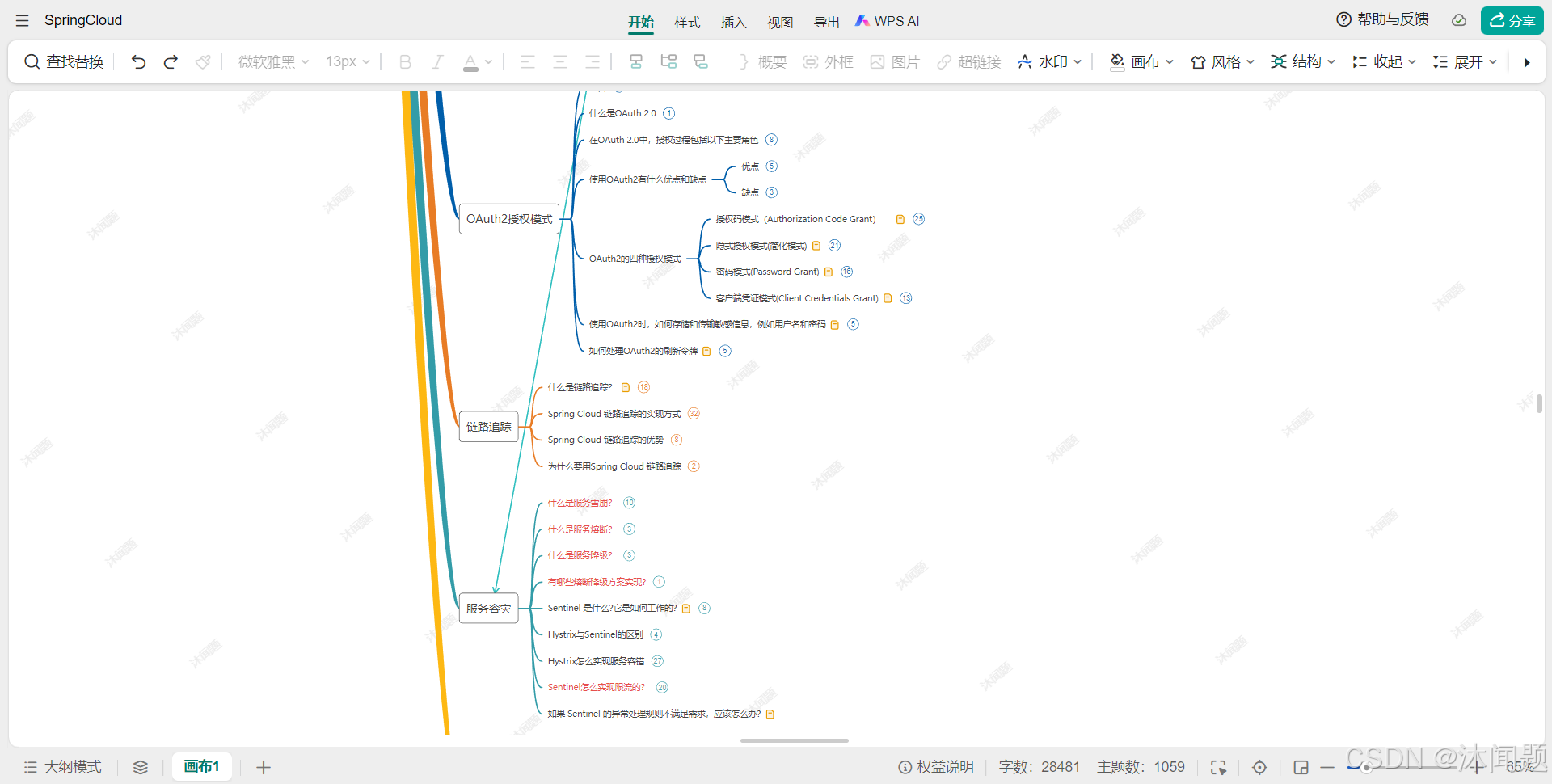Add a 超链接 hyperlink
Image resolution: width=1552 pixels, height=784 pixels.
969,62
